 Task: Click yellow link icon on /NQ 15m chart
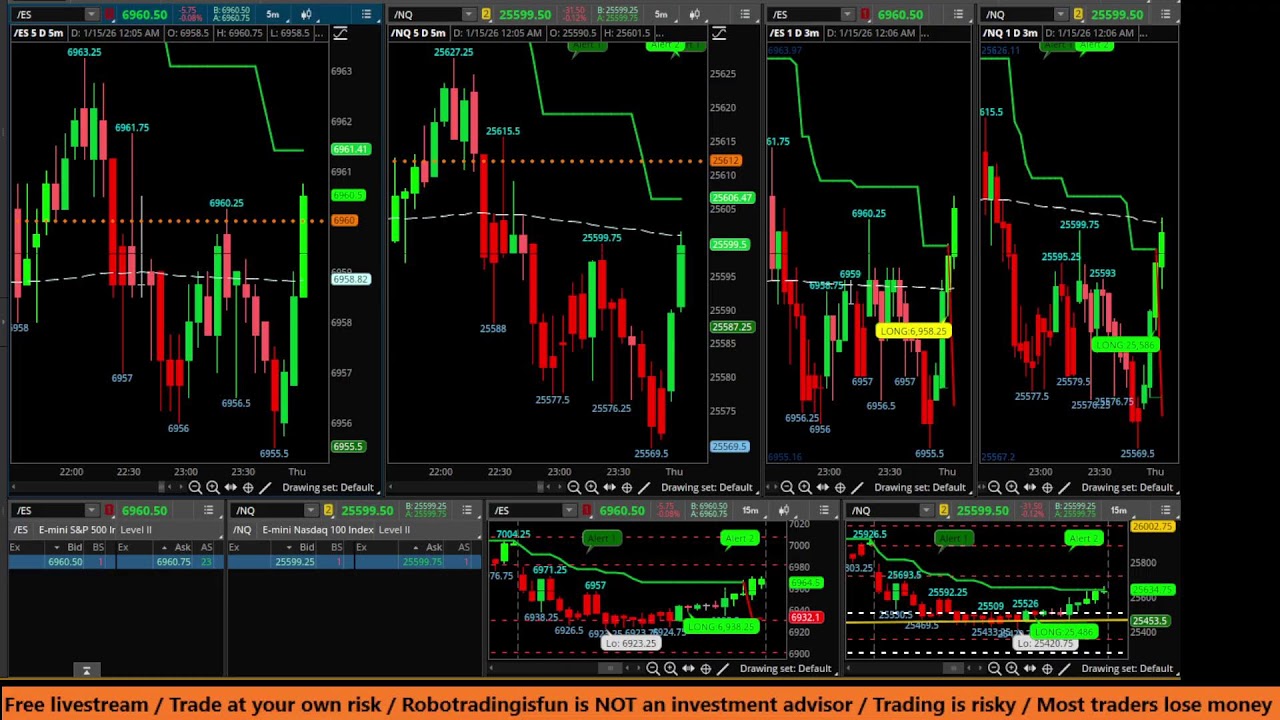coord(944,510)
